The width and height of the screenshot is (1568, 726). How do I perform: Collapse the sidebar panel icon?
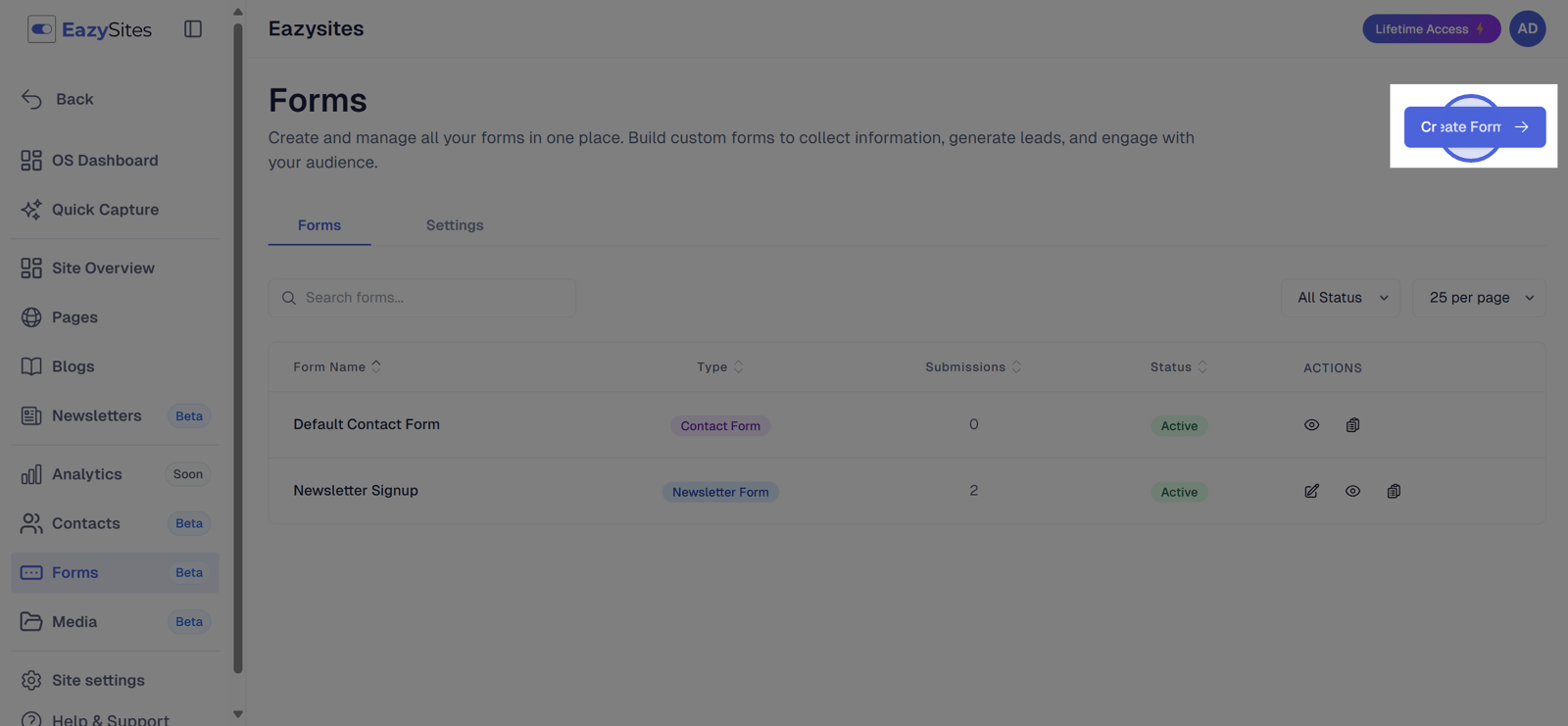(193, 29)
